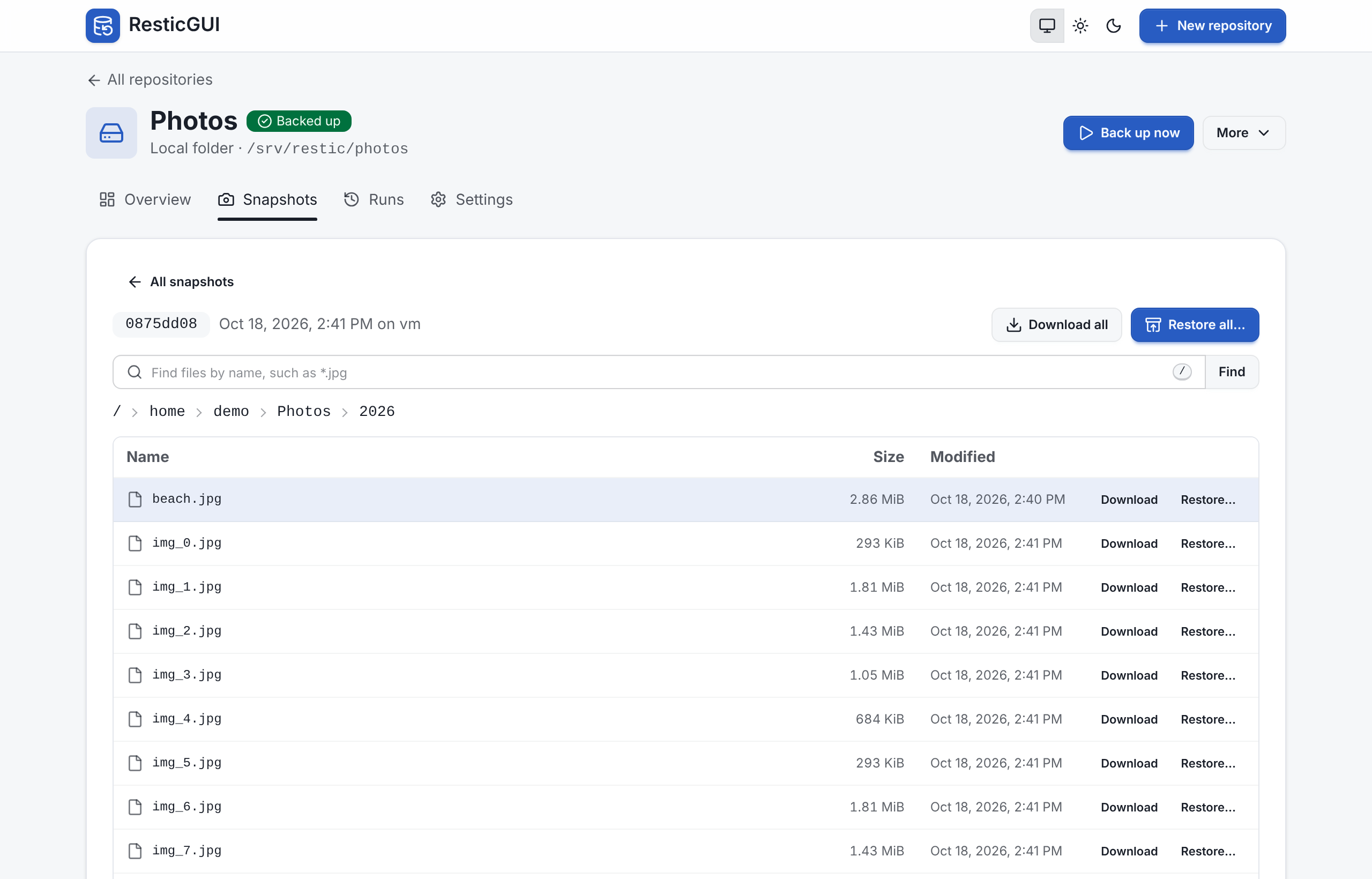Open the Settings tab
1372x879 pixels.
point(472,200)
